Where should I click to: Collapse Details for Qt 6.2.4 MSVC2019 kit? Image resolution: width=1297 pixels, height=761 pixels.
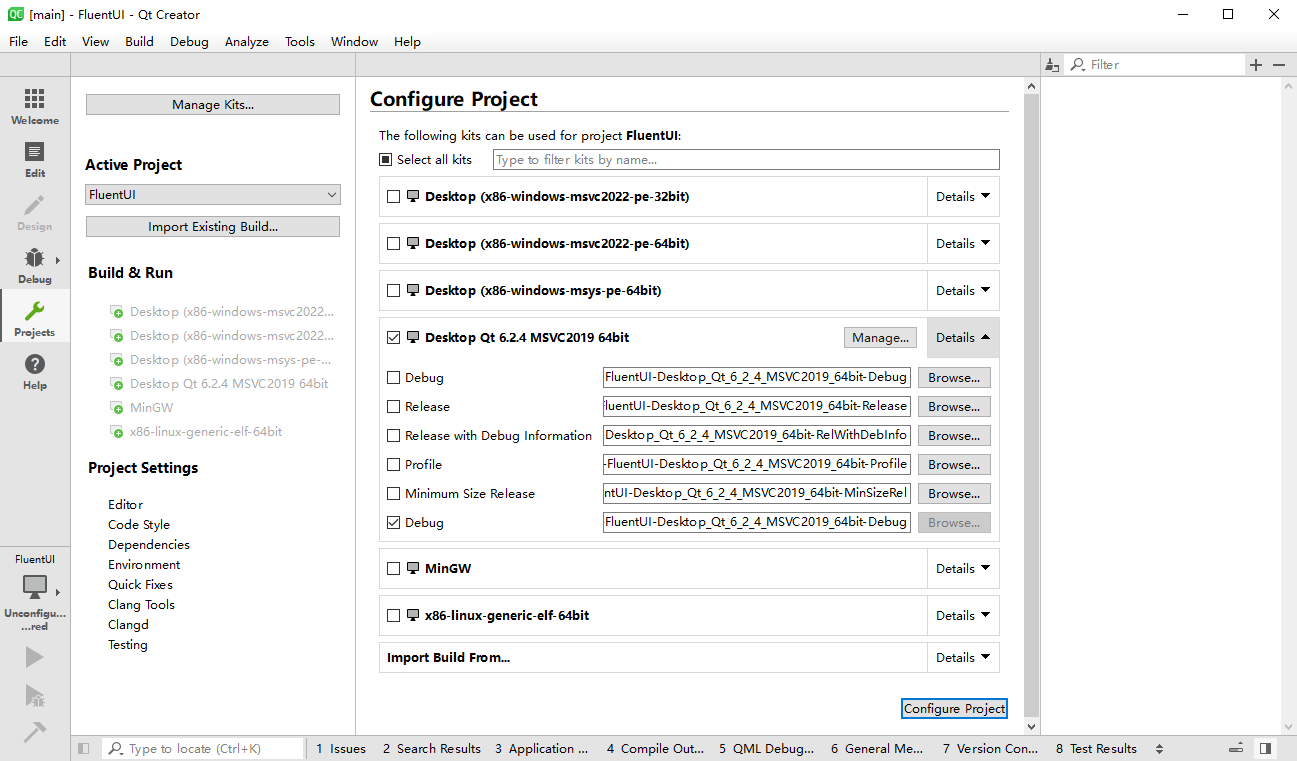click(x=963, y=338)
